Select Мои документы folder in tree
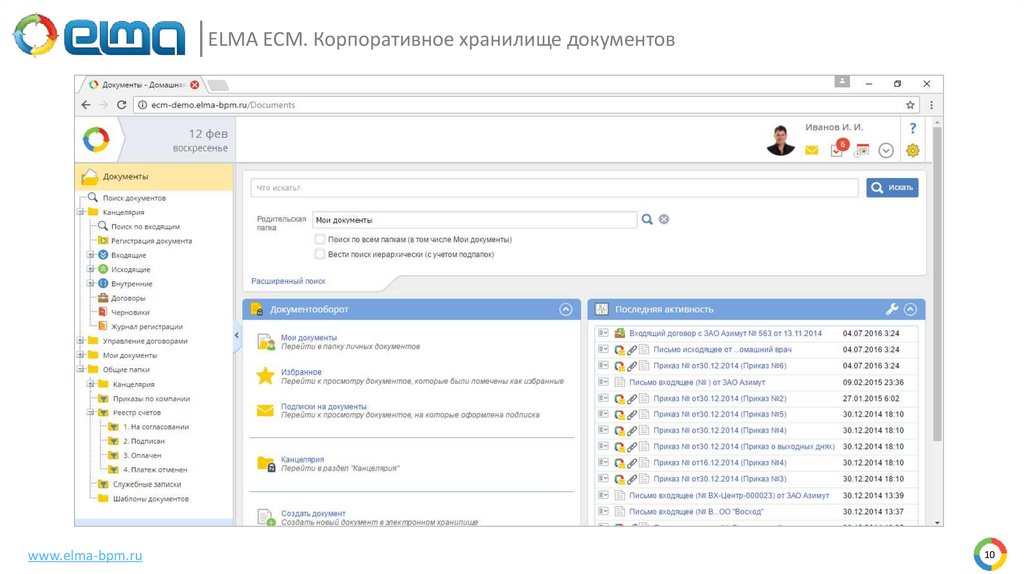 pos(129,355)
